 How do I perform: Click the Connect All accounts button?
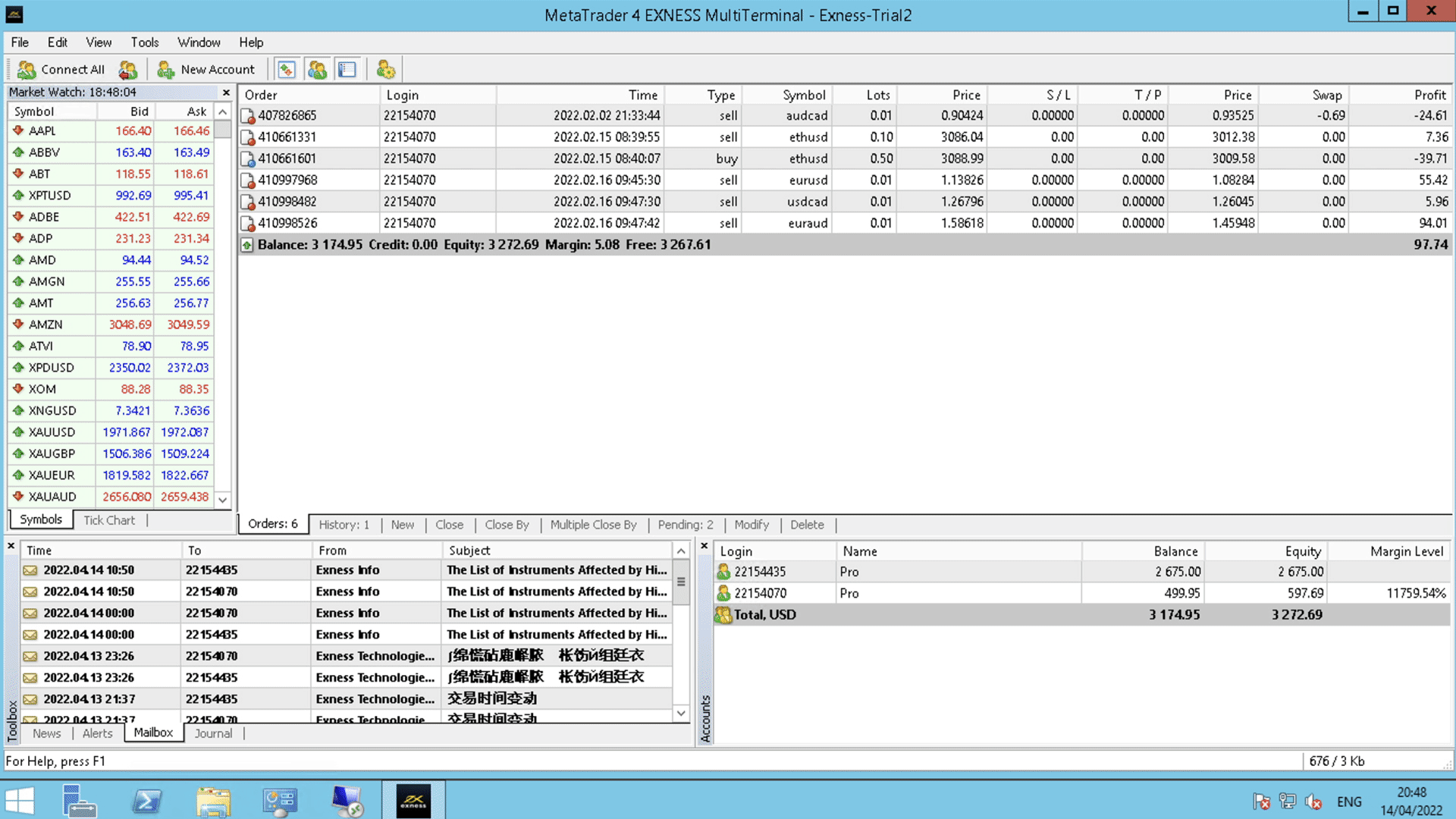click(61, 70)
